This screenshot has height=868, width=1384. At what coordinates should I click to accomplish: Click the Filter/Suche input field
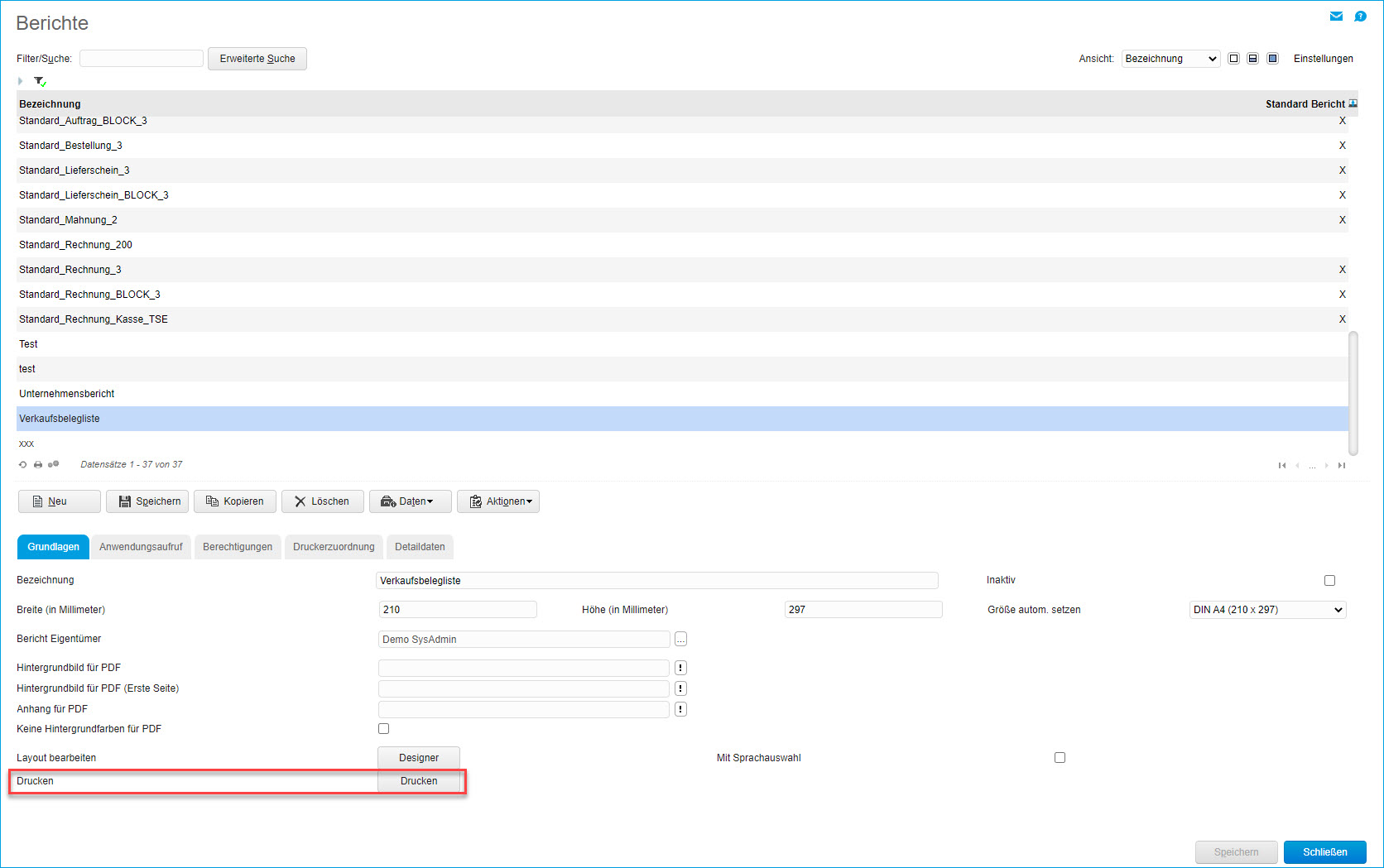tap(142, 59)
